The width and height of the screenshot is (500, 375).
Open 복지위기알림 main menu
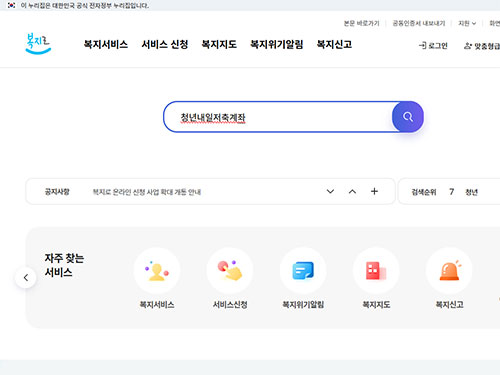pos(277,45)
